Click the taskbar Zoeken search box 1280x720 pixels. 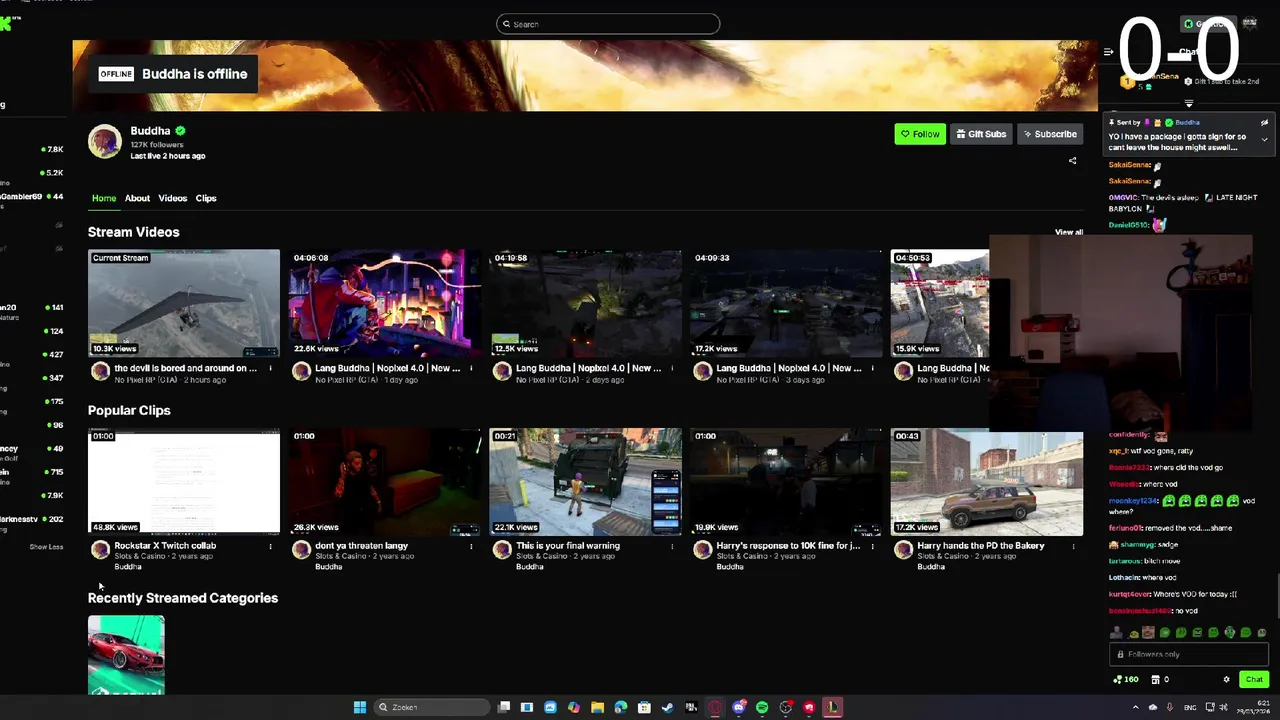[432, 707]
